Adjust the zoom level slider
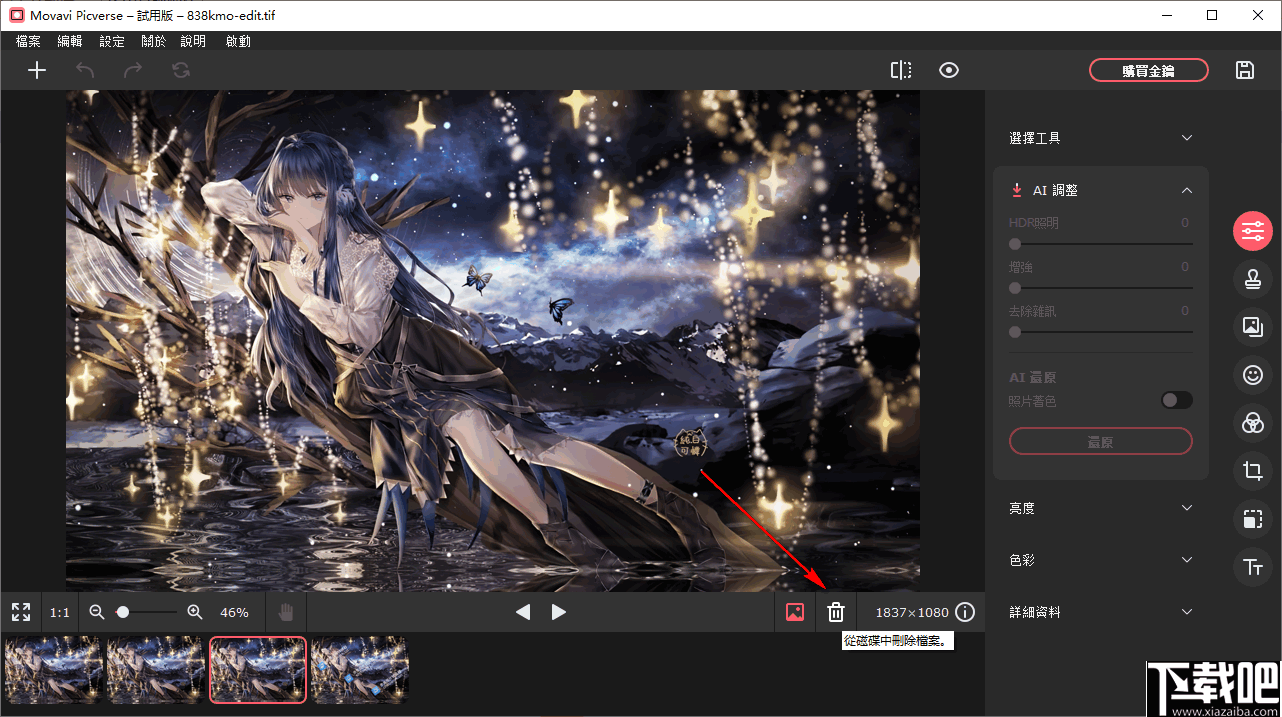 coord(146,612)
